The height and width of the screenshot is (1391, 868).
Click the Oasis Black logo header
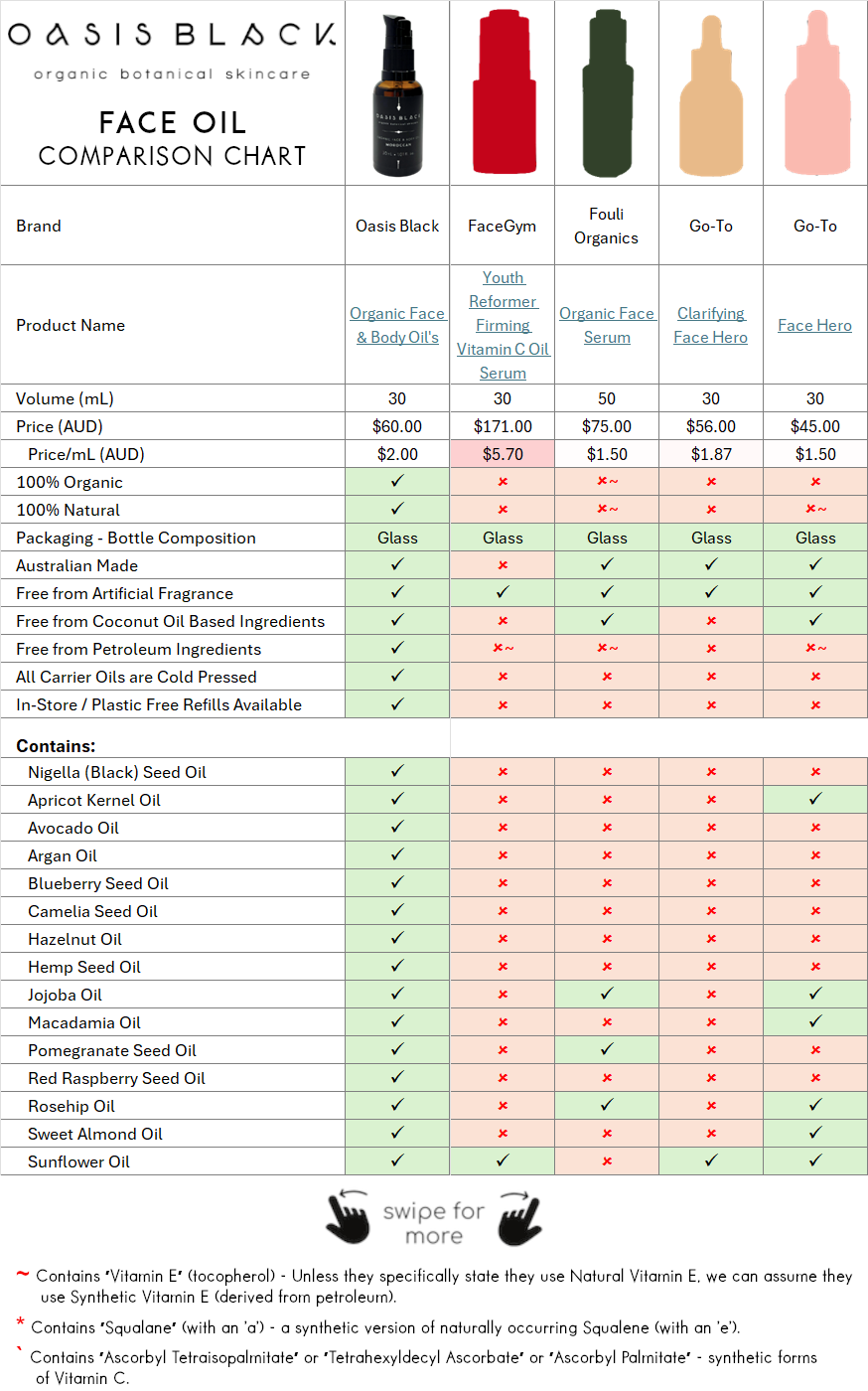coord(172,36)
